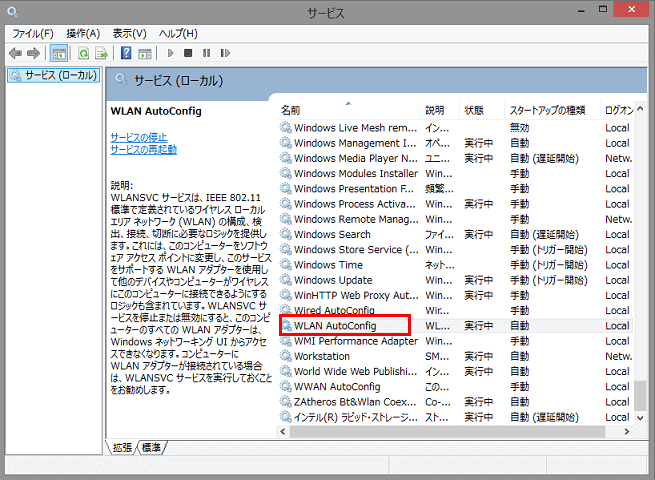Sort by スタートアップの種類 column header
The height and width of the screenshot is (480, 655).
tap(552, 110)
